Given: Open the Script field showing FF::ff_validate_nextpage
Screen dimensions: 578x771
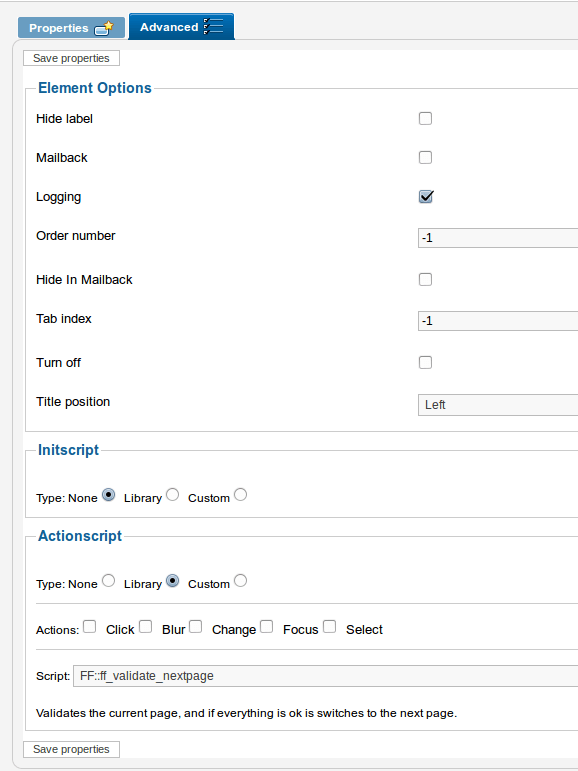Looking at the screenshot, I should click(326, 676).
